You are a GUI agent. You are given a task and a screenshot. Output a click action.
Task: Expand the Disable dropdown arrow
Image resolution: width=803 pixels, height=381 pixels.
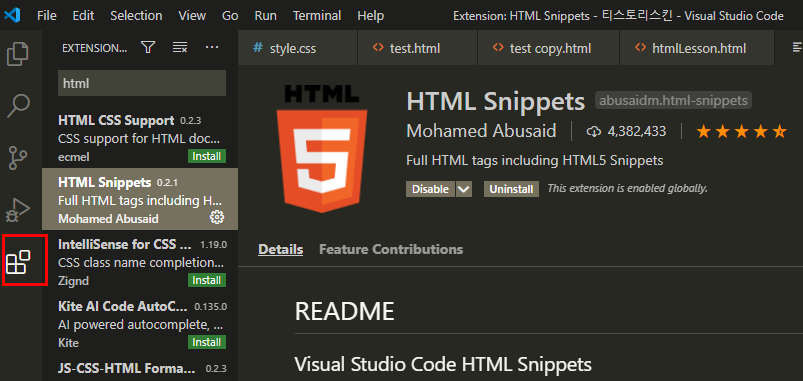click(463, 189)
